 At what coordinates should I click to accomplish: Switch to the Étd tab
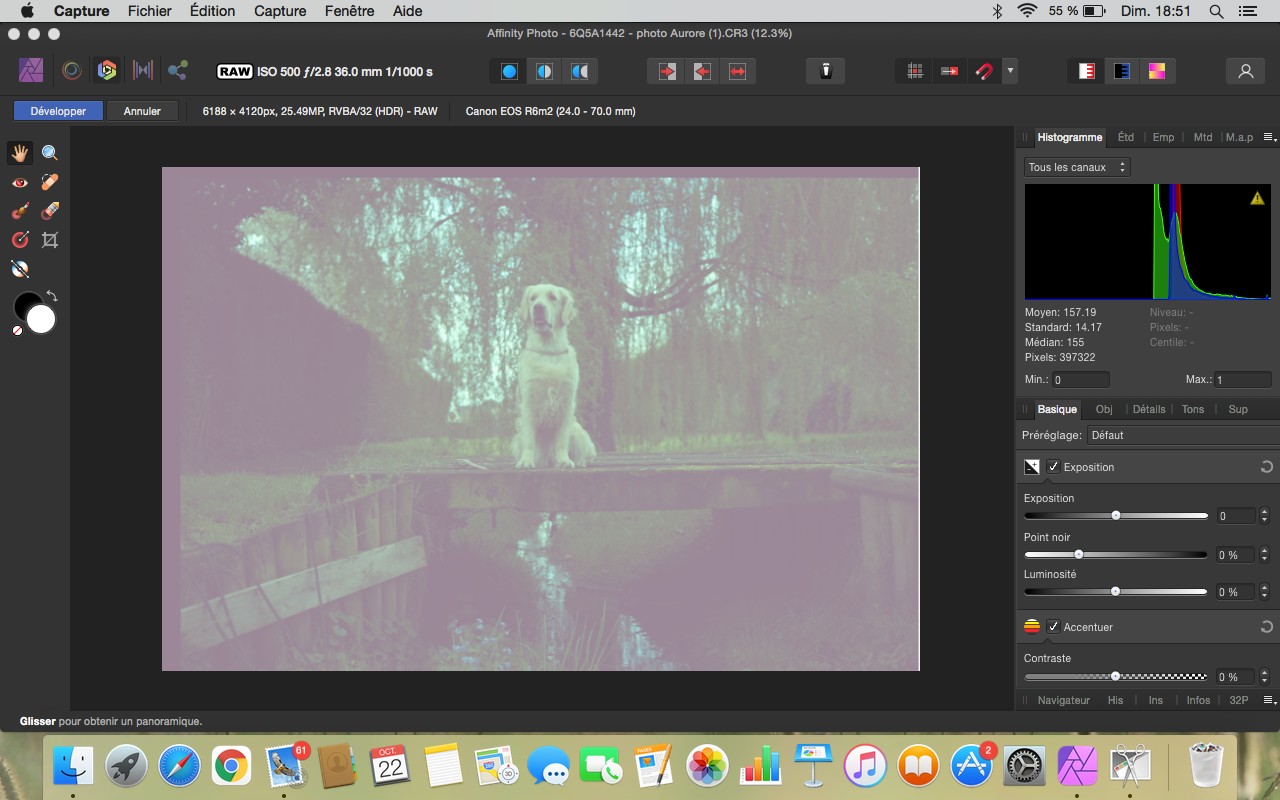1126,137
